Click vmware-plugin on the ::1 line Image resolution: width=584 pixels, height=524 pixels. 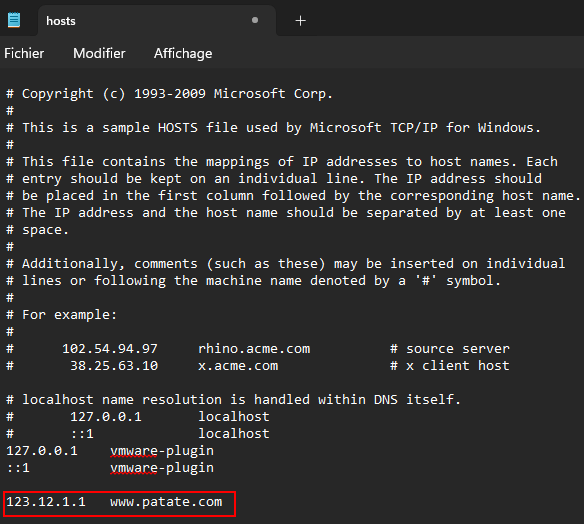[162, 468]
